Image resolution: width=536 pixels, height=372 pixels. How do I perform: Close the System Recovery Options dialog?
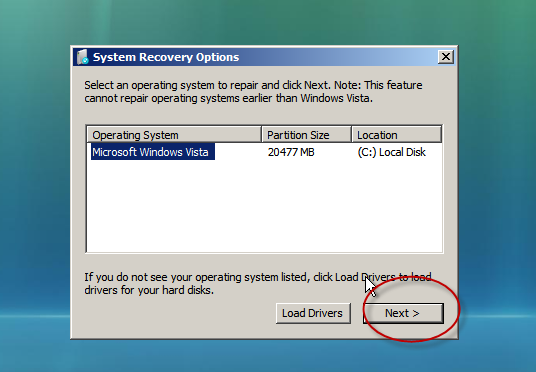point(446,56)
